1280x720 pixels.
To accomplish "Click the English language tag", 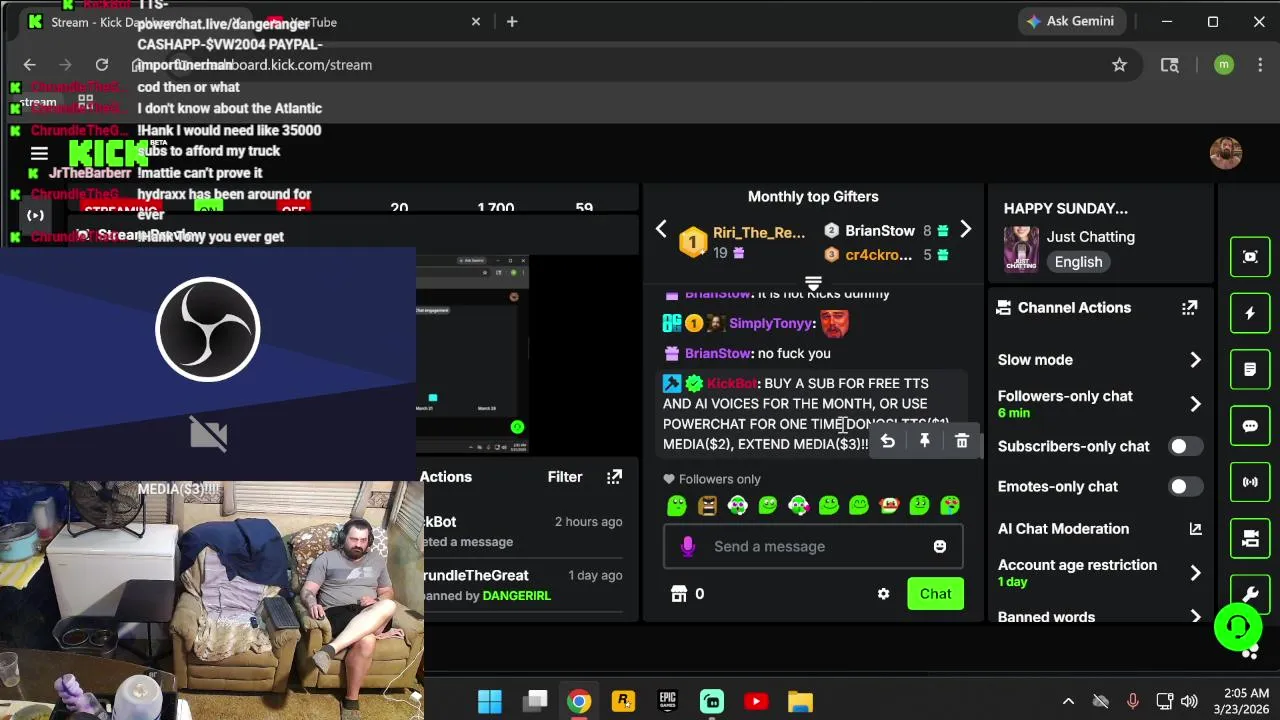I will click(1078, 262).
